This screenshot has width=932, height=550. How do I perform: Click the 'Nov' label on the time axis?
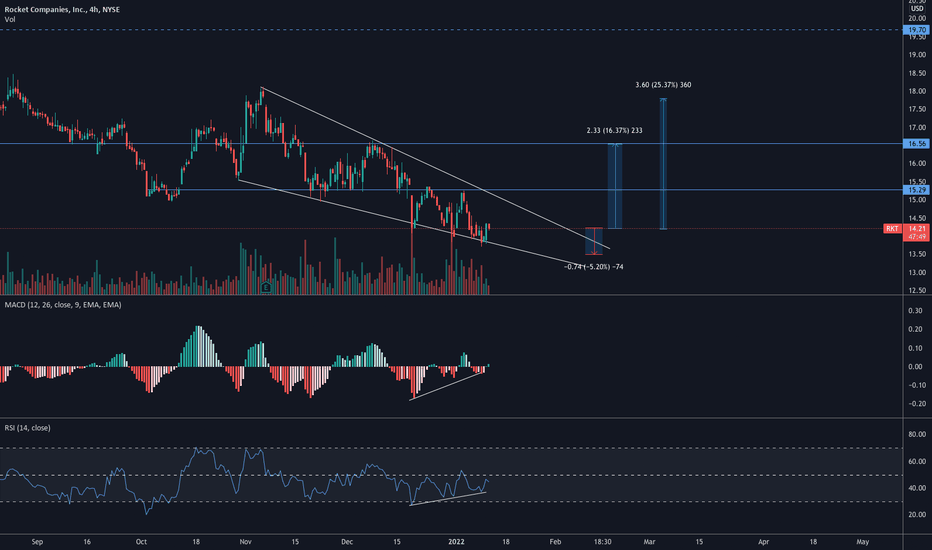[x=245, y=542]
